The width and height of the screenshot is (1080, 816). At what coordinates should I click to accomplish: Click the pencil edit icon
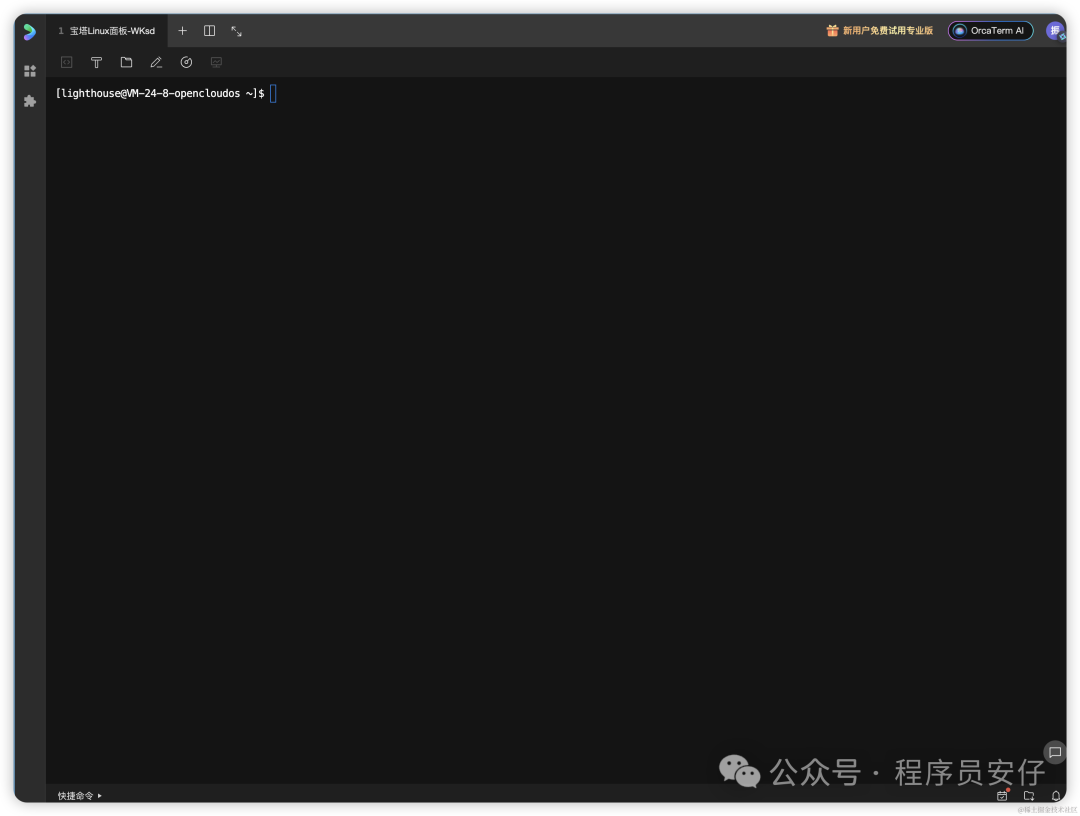point(156,63)
